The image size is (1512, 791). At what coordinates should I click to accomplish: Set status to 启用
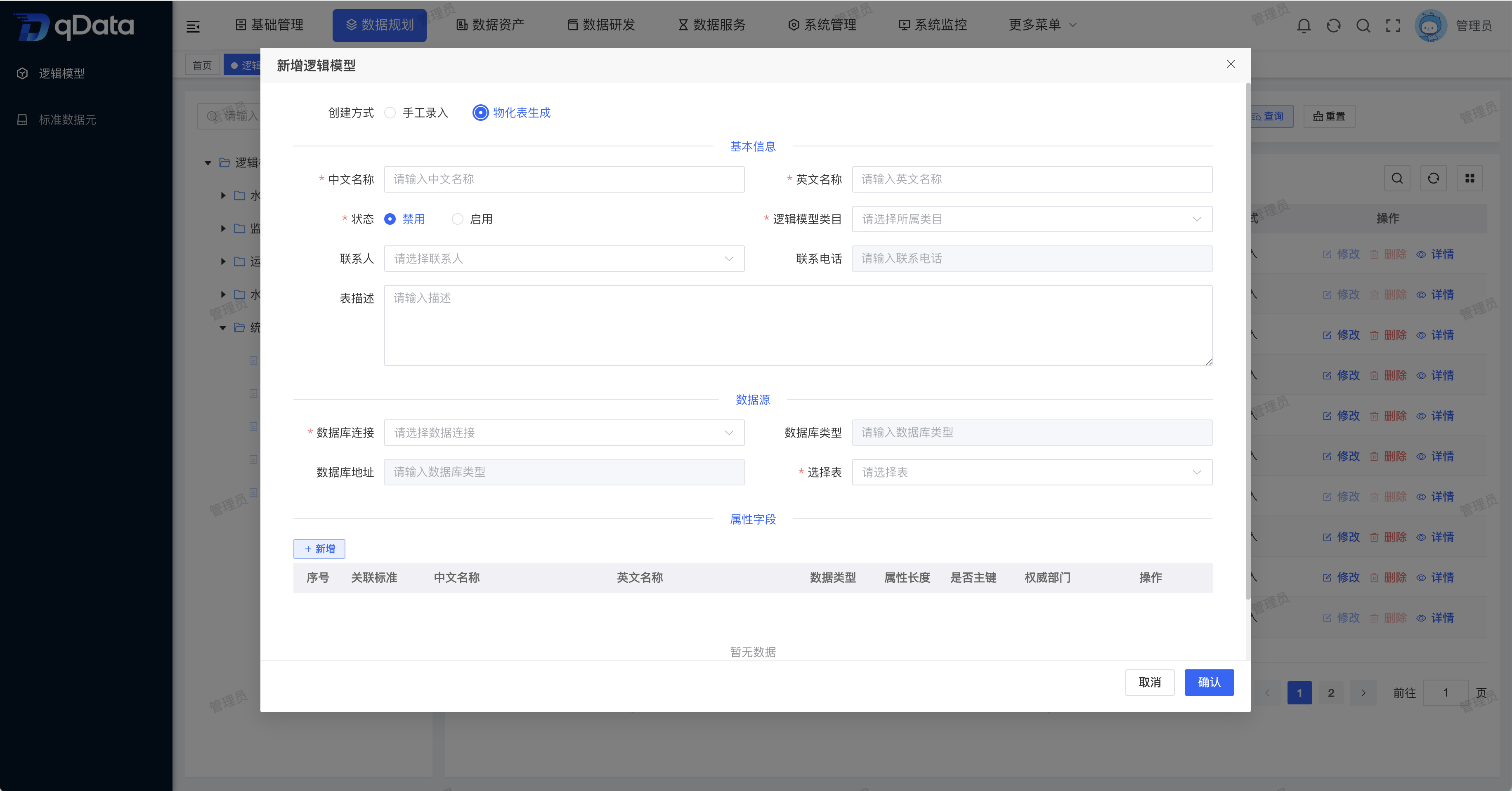tap(472, 219)
